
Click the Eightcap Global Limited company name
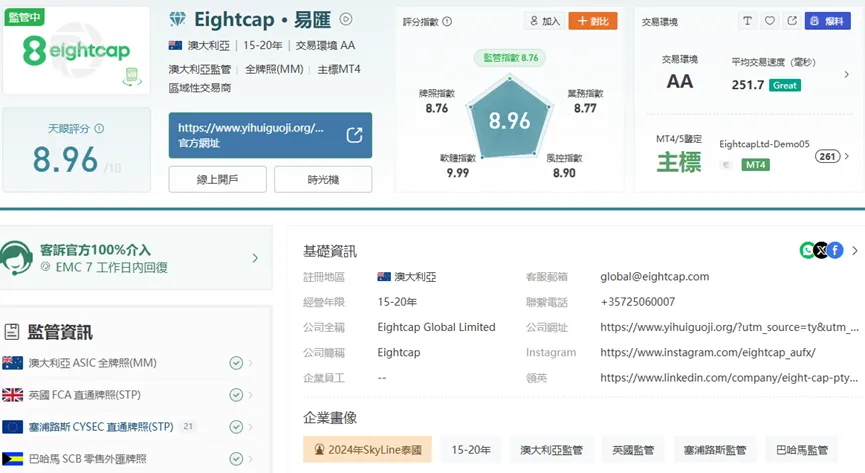(x=436, y=327)
